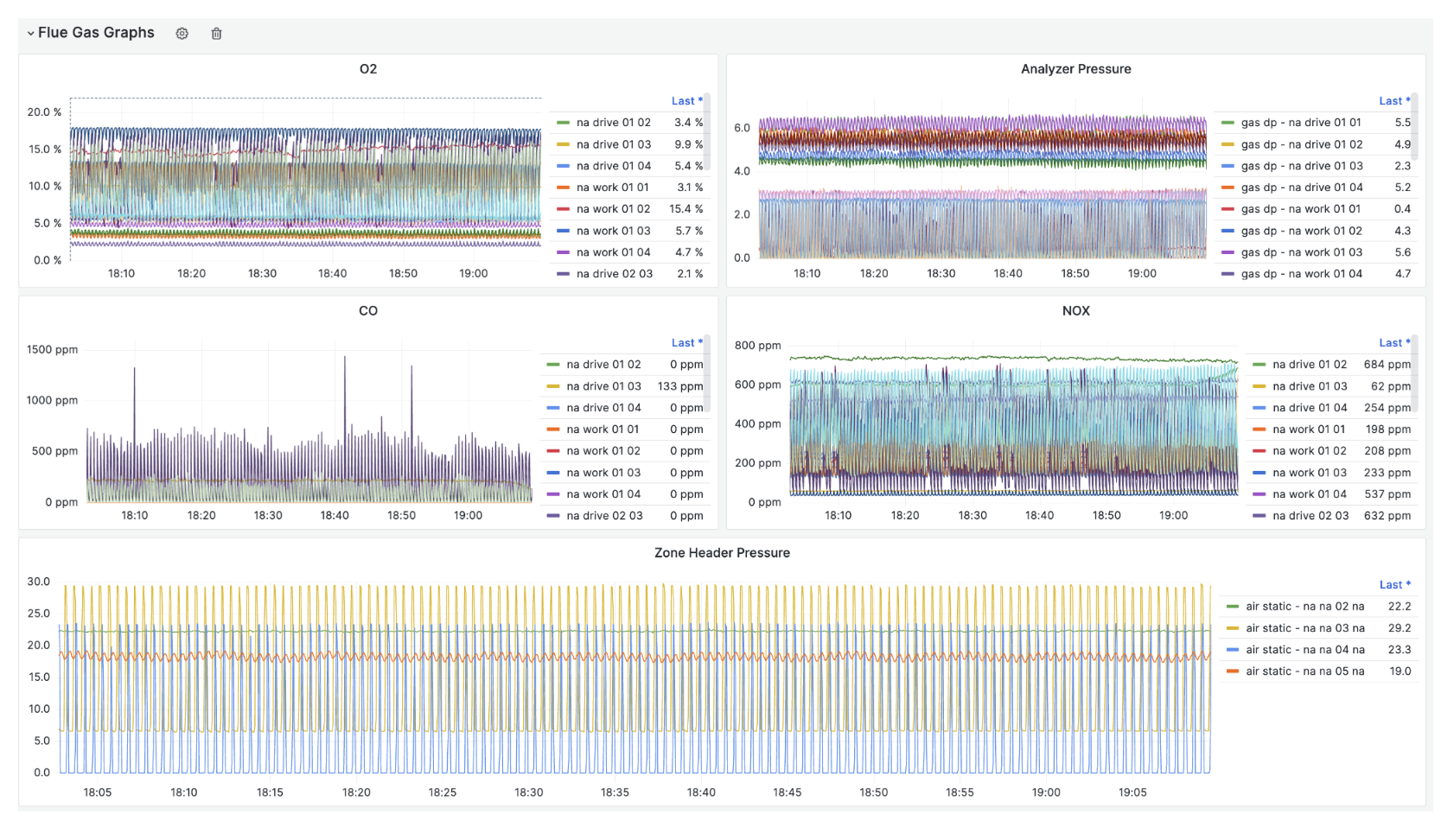The image size is (1454, 840).
Task: Click color swatch for gas dp - na work 01 01
Action: pyautogui.click(x=1228, y=209)
